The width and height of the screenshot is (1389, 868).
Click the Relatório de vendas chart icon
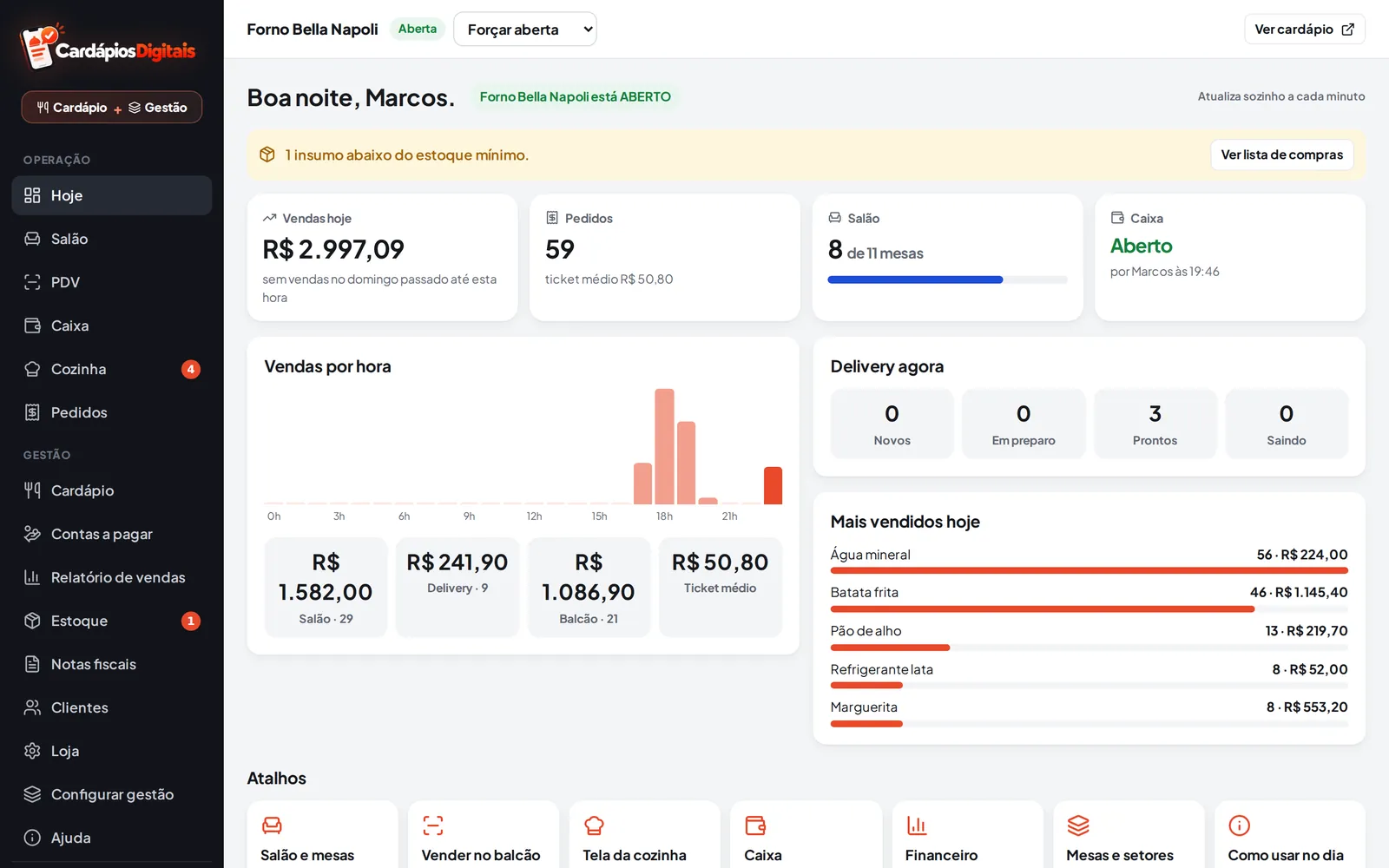point(32,577)
